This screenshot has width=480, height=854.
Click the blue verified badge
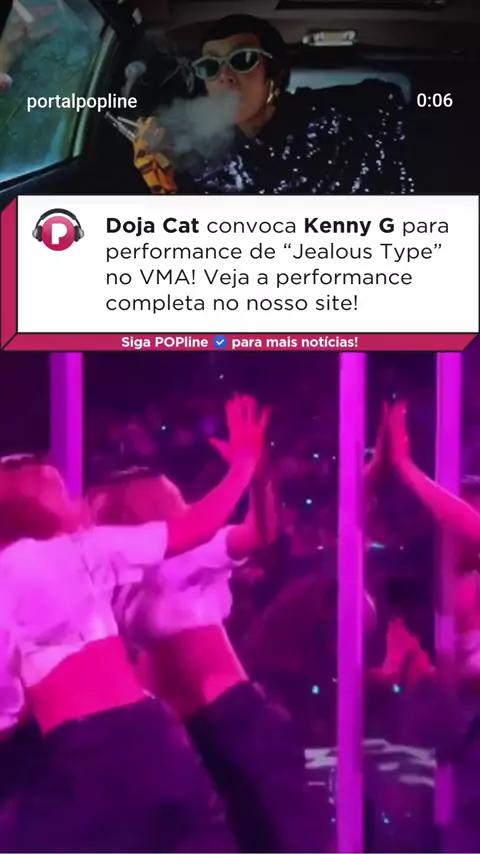(x=220, y=343)
